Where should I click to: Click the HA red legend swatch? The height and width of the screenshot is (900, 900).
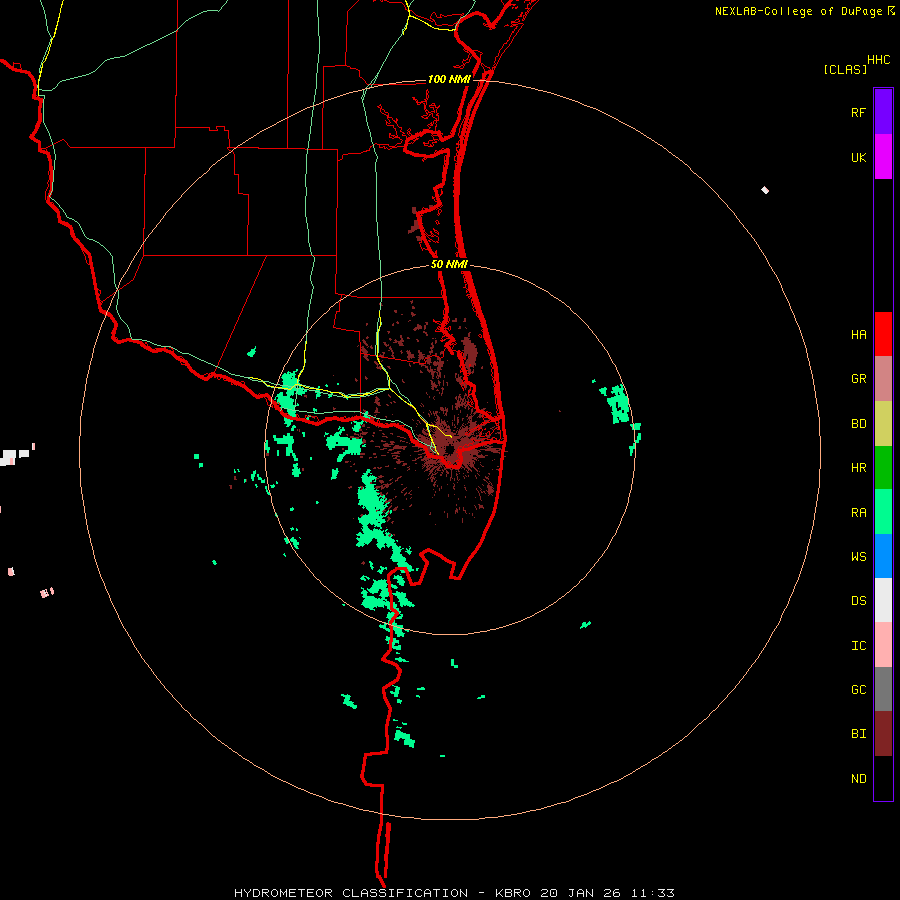click(x=883, y=334)
